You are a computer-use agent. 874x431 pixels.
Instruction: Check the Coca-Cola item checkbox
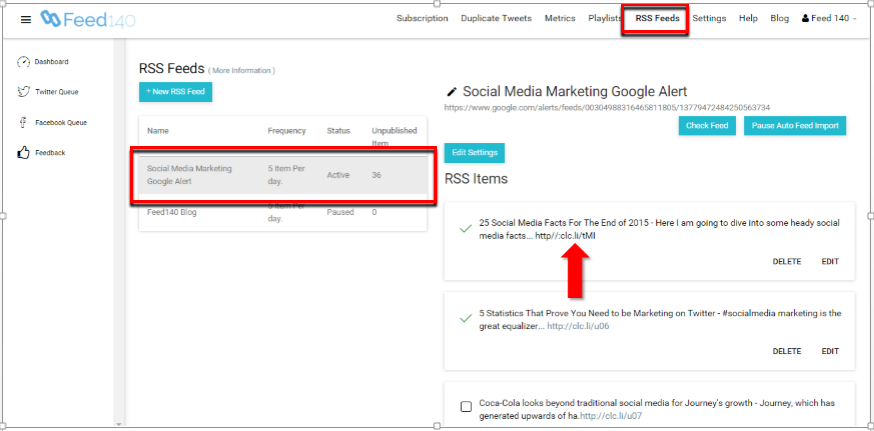(x=466, y=406)
